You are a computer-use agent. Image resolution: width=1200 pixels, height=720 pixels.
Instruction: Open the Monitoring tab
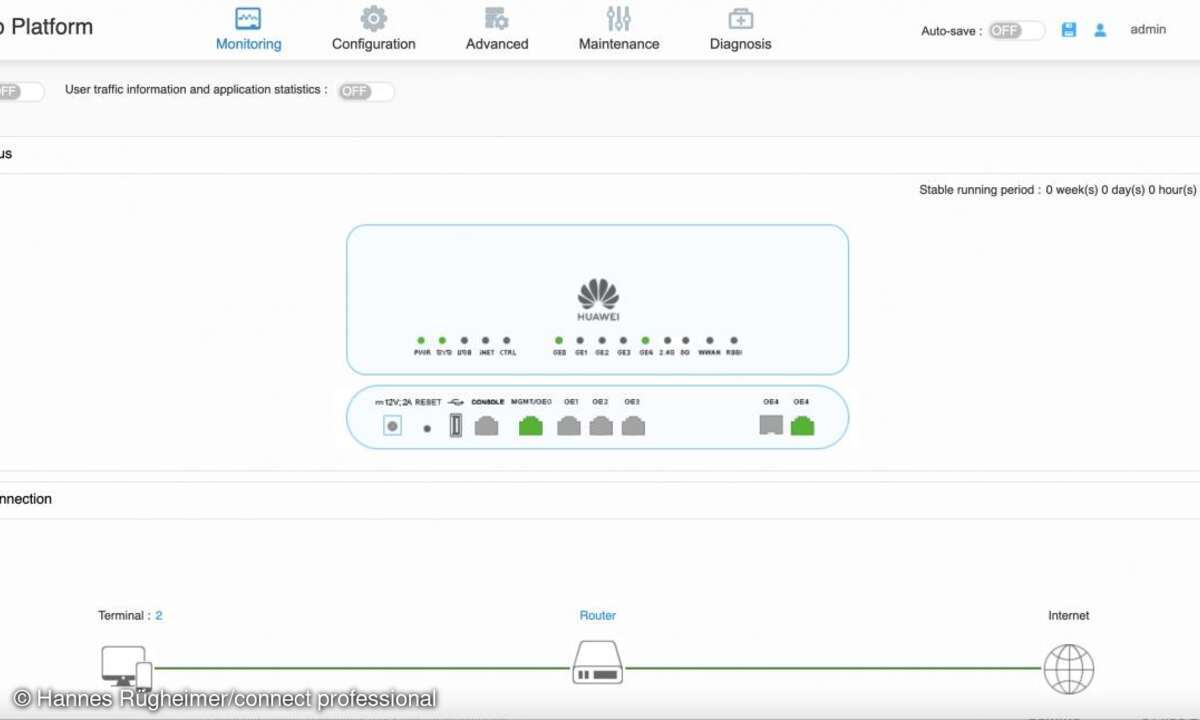coord(248,30)
